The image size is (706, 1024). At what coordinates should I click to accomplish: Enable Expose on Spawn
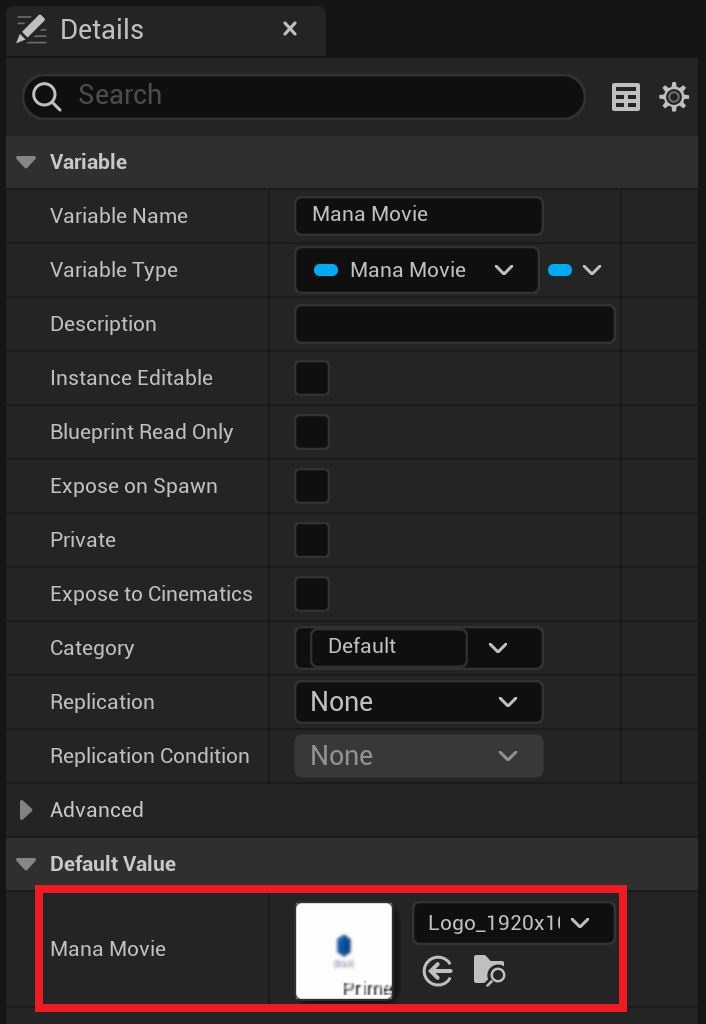pyautogui.click(x=310, y=486)
